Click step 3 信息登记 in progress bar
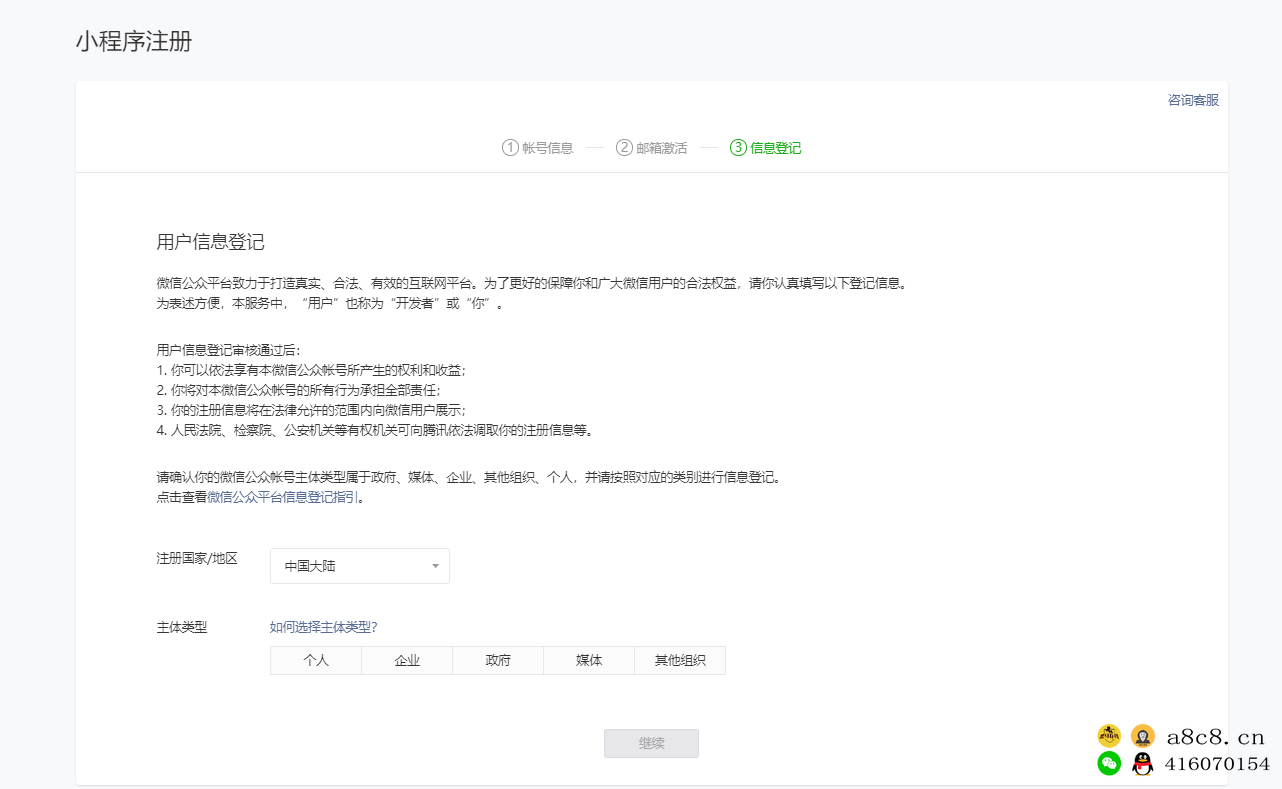 (x=765, y=148)
